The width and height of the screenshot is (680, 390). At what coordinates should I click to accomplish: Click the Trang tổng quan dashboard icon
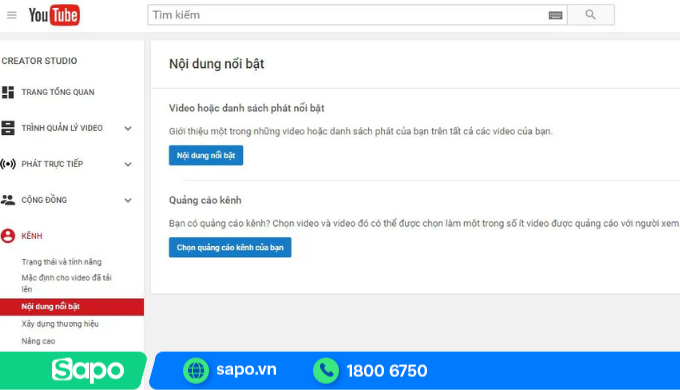[x=8, y=92]
